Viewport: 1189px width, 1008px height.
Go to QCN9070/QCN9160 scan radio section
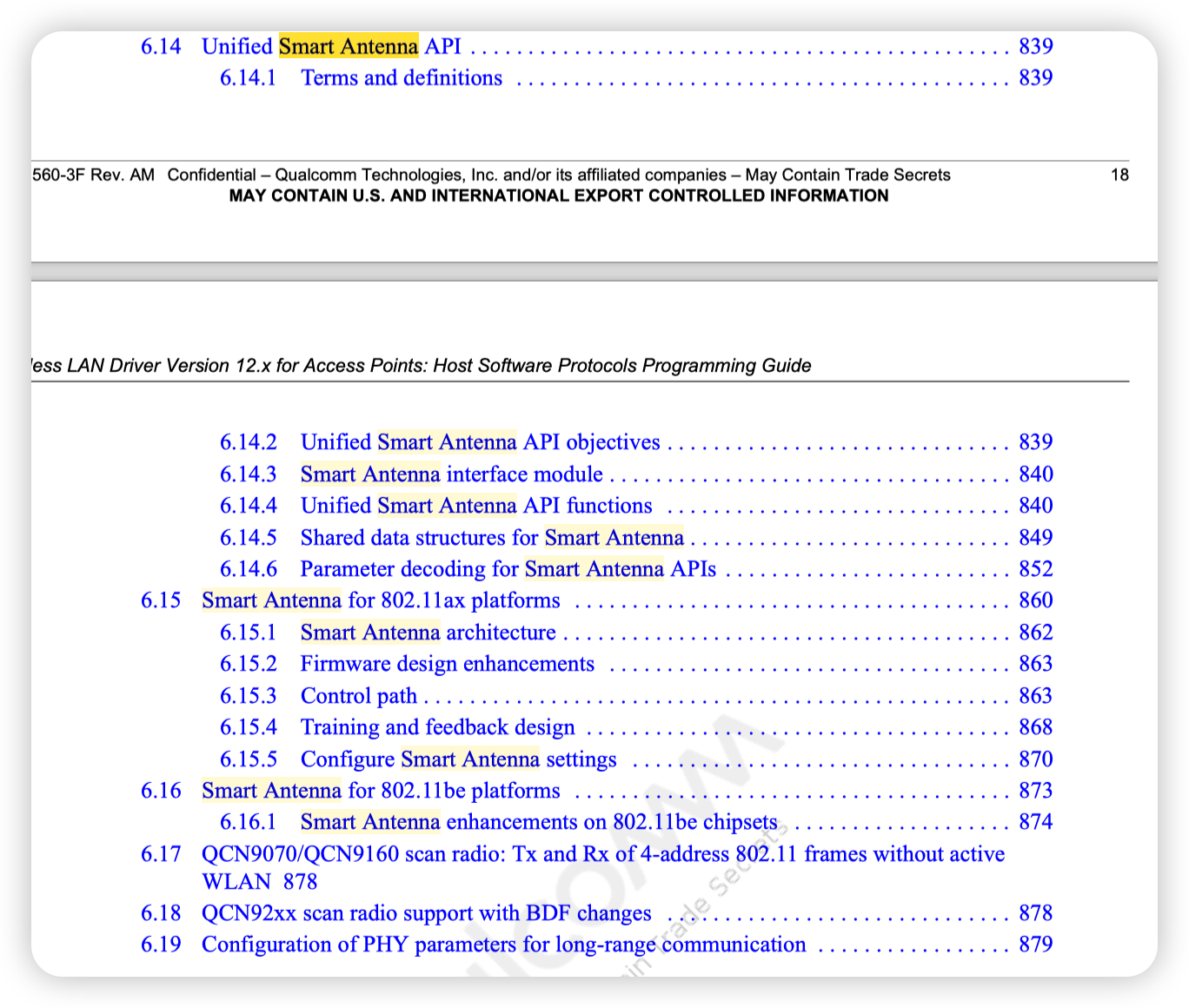(x=602, y=854)
